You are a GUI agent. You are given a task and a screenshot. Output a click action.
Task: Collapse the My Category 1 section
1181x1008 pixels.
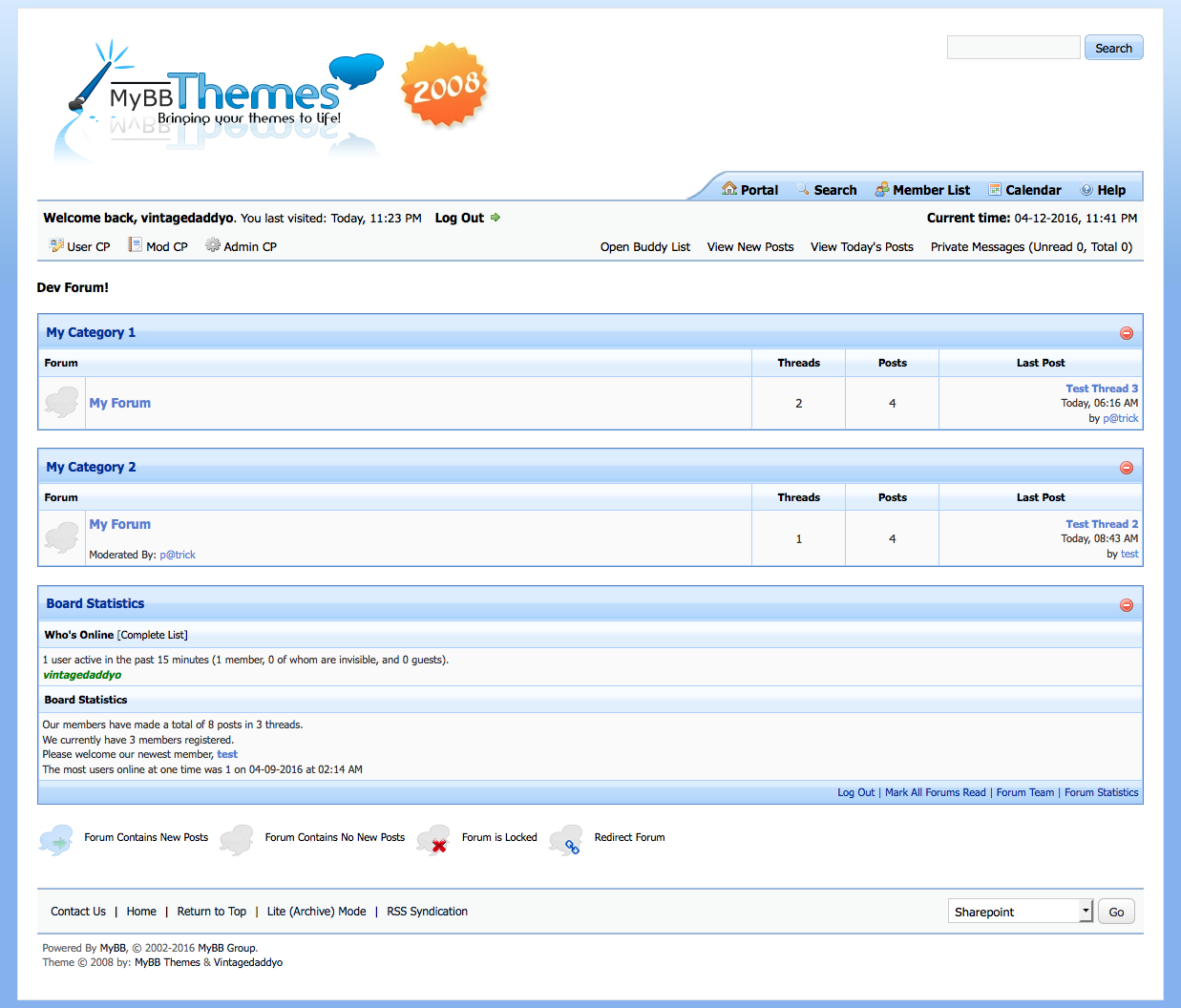[x=1127, y=333]
